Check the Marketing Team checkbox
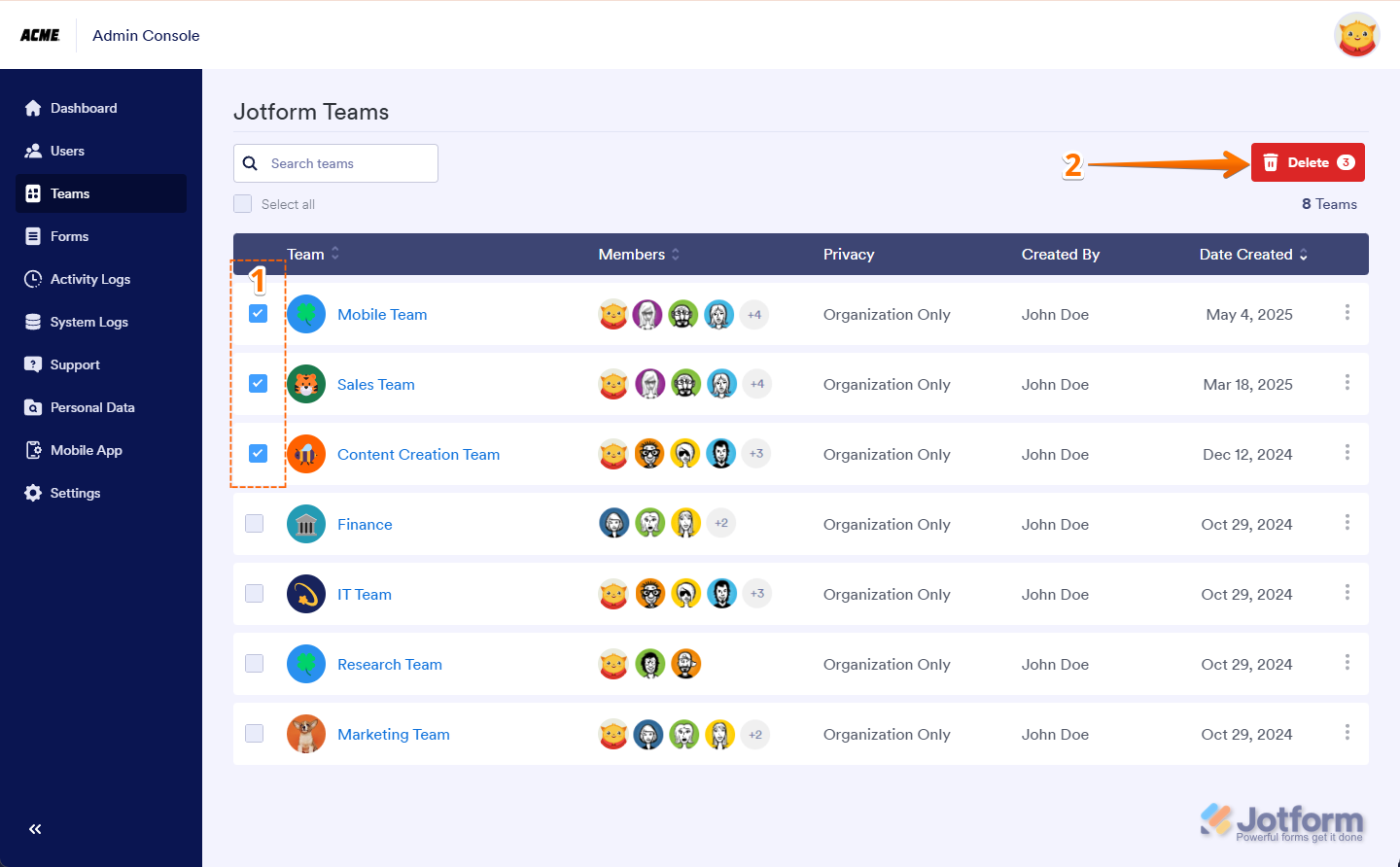The height and width of the screenshot is (867, 1400). (255, 733)
